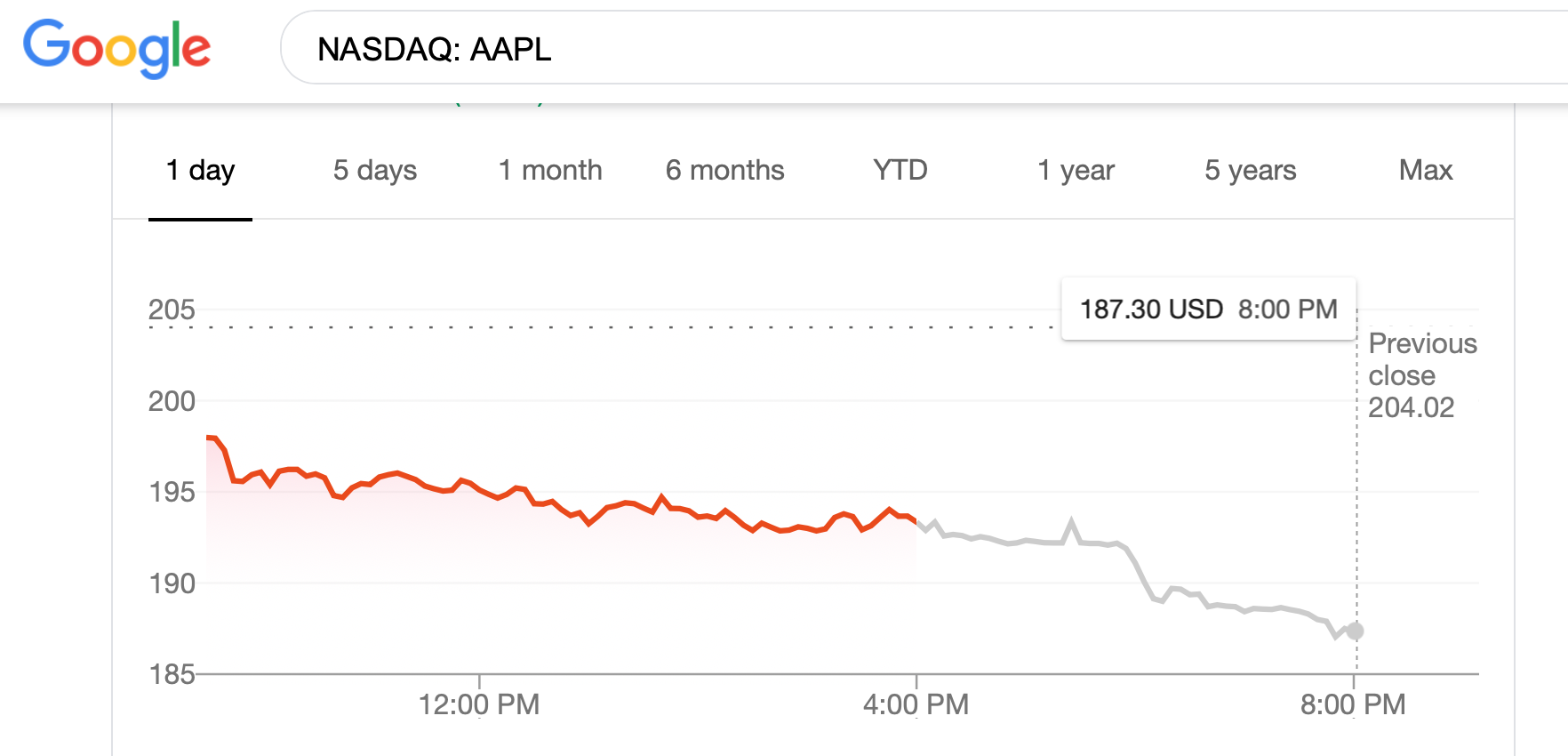Select the YTD tab
Image resolution: width=1568 pixels, height=756 pixels.
tap(900, 170)
